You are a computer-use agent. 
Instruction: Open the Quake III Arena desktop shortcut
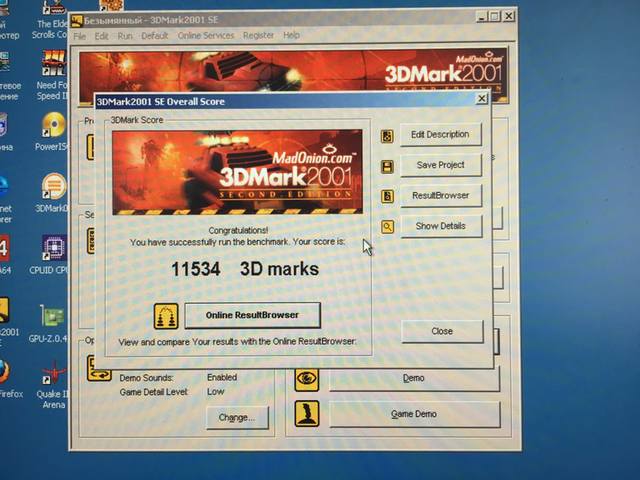point(54,379)
